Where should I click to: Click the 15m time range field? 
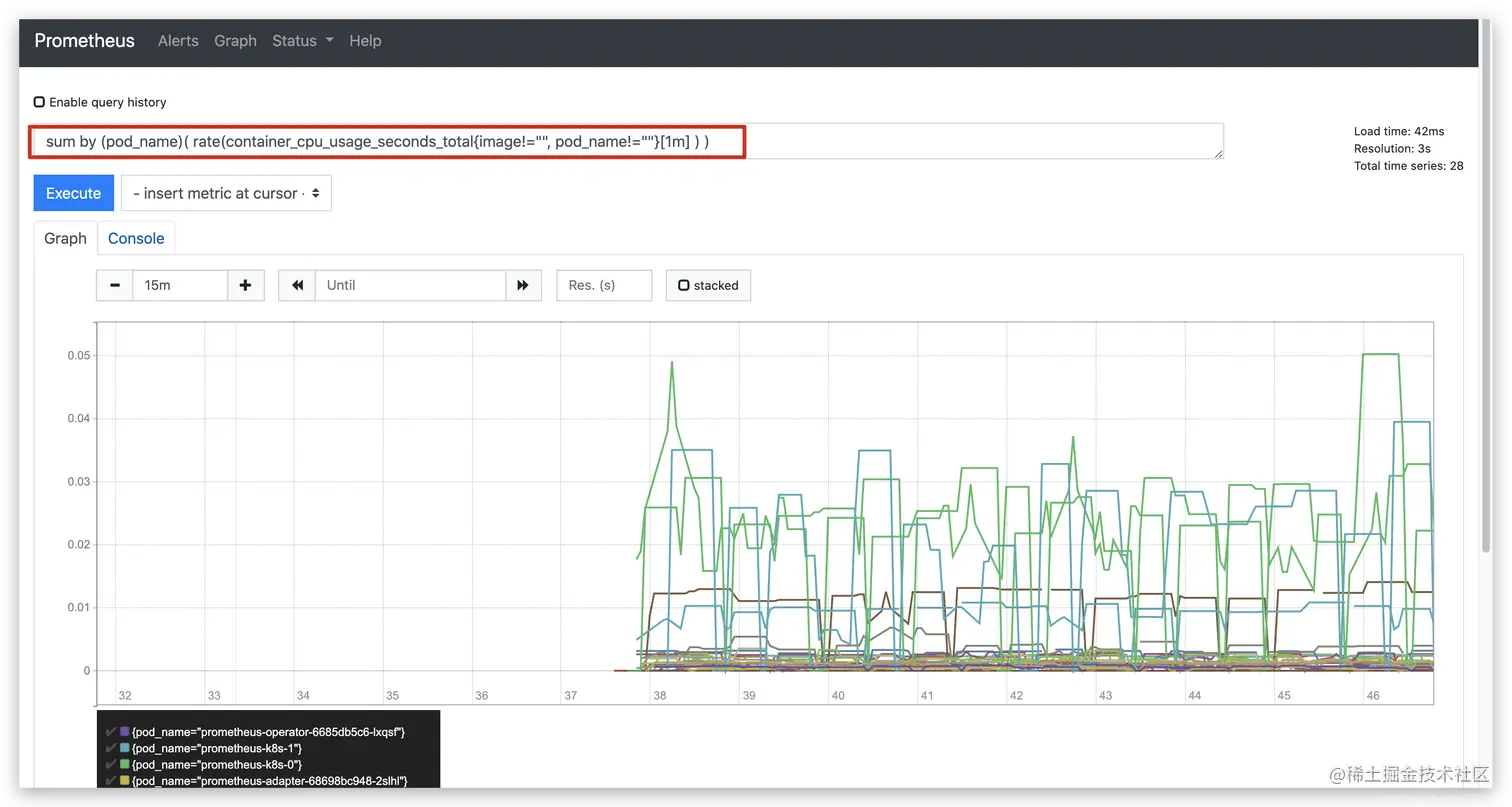(x=180, y=285)
